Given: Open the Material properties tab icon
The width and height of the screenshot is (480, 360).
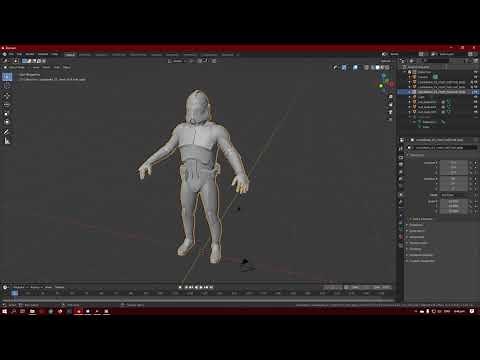Looking at the screenshot, I should click(x=401, y=237).
